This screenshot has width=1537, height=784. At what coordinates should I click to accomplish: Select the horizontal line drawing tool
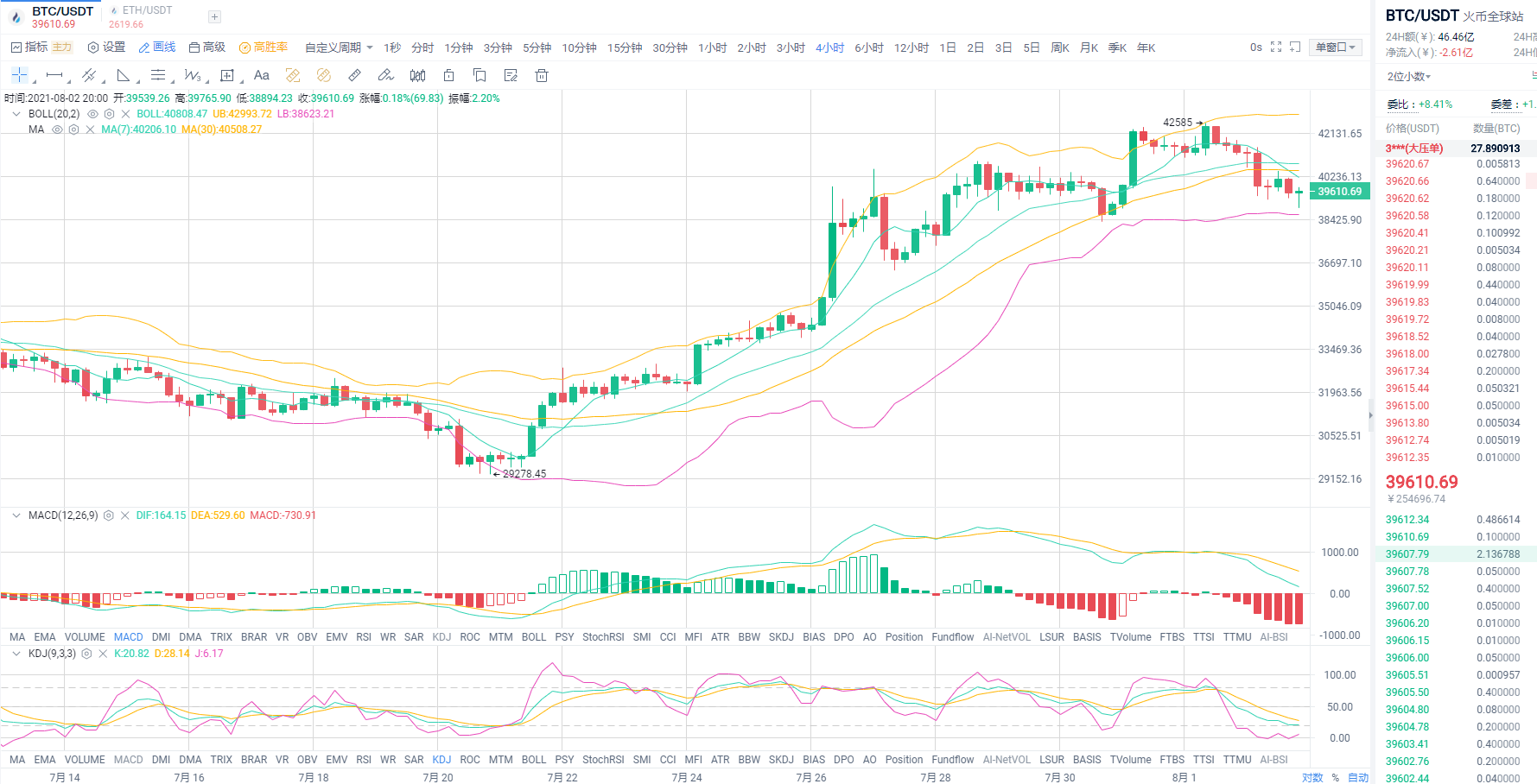click(54, 75)
